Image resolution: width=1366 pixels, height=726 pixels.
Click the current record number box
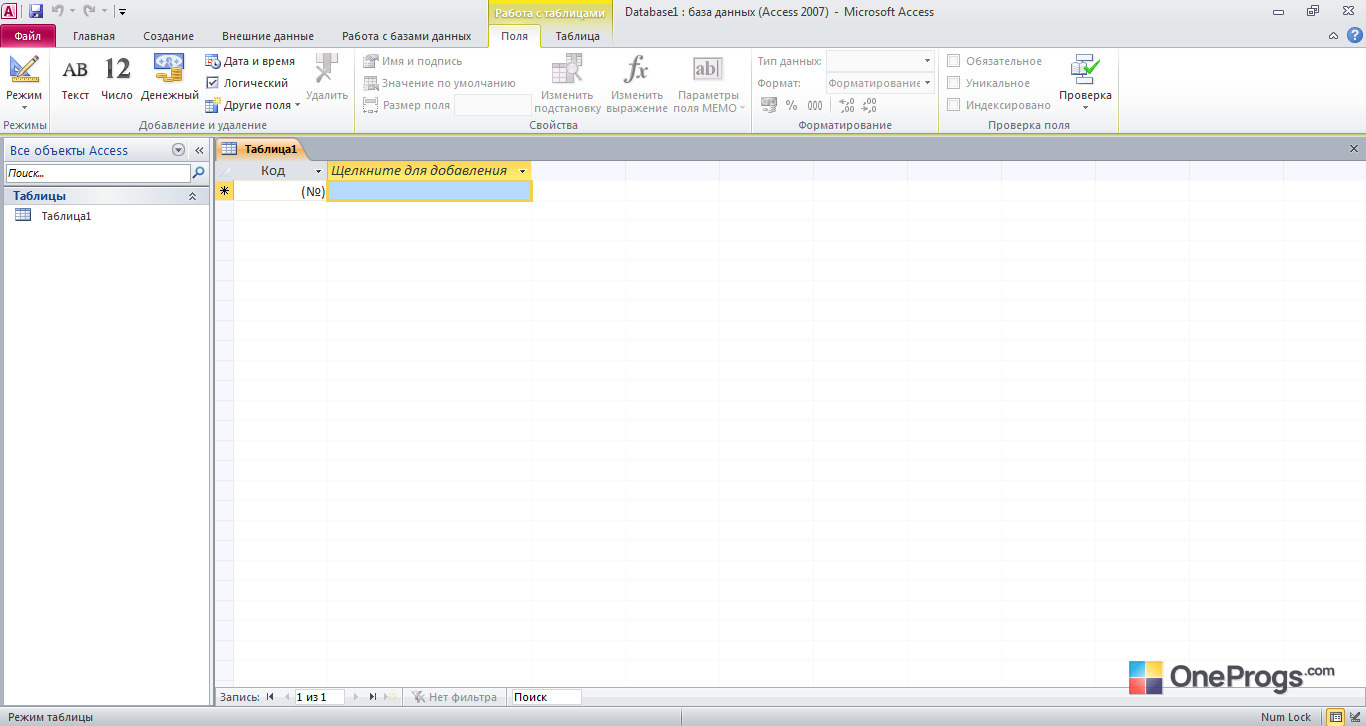click(318, 697)
